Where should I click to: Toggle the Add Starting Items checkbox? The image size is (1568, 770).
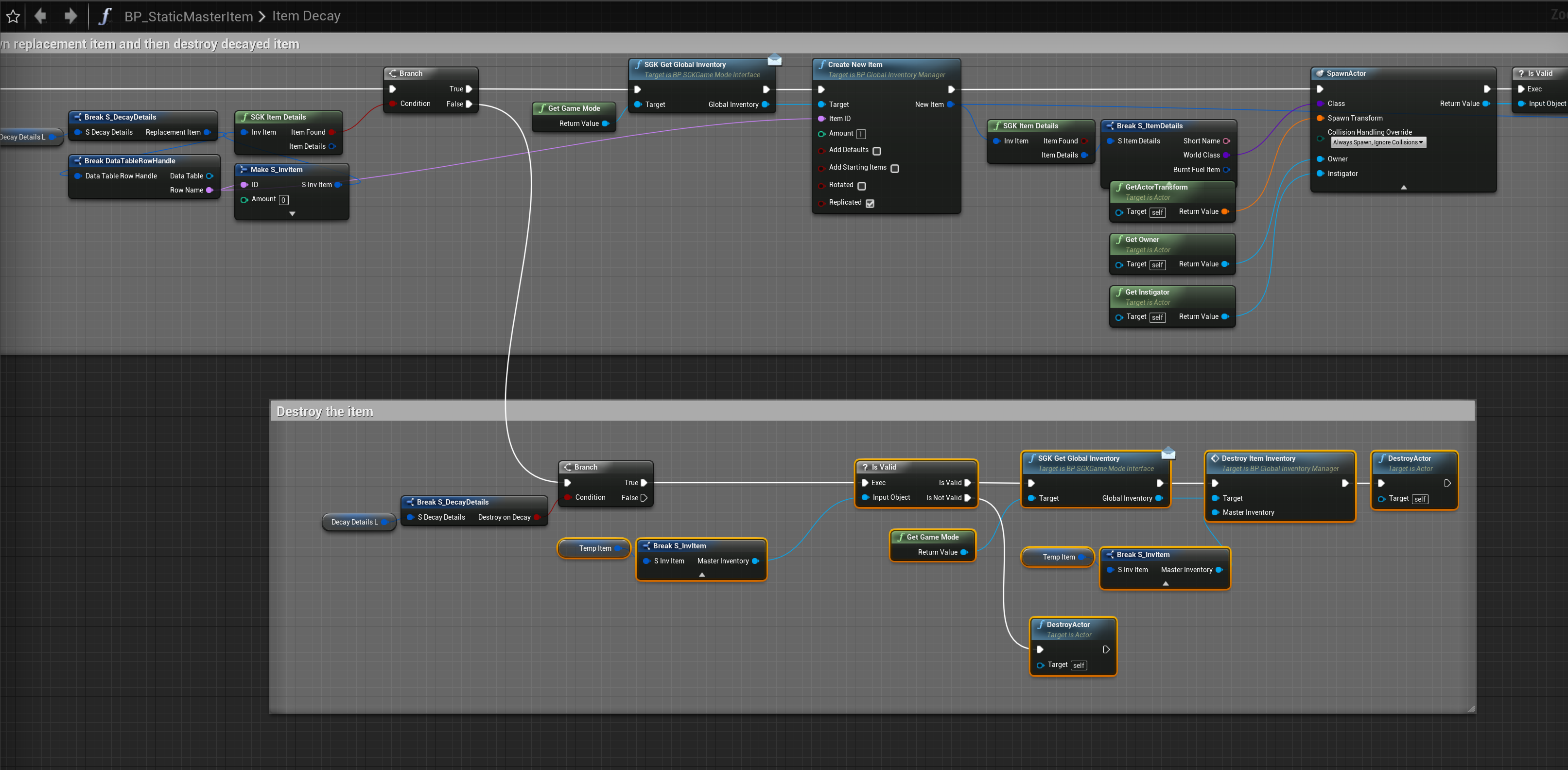[894, 169]
